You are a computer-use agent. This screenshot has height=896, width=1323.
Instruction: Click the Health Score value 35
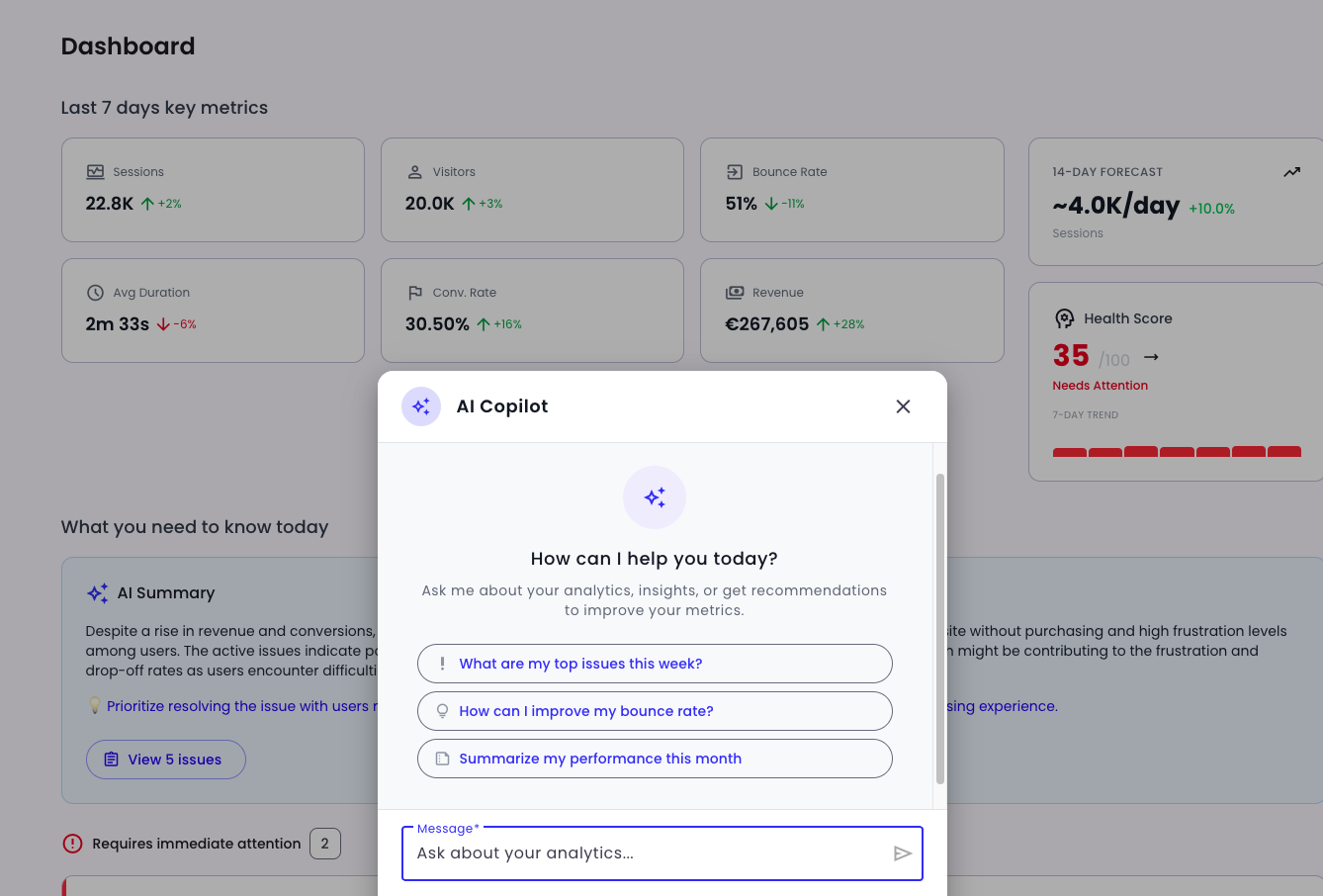click(x=1071, y=356)
